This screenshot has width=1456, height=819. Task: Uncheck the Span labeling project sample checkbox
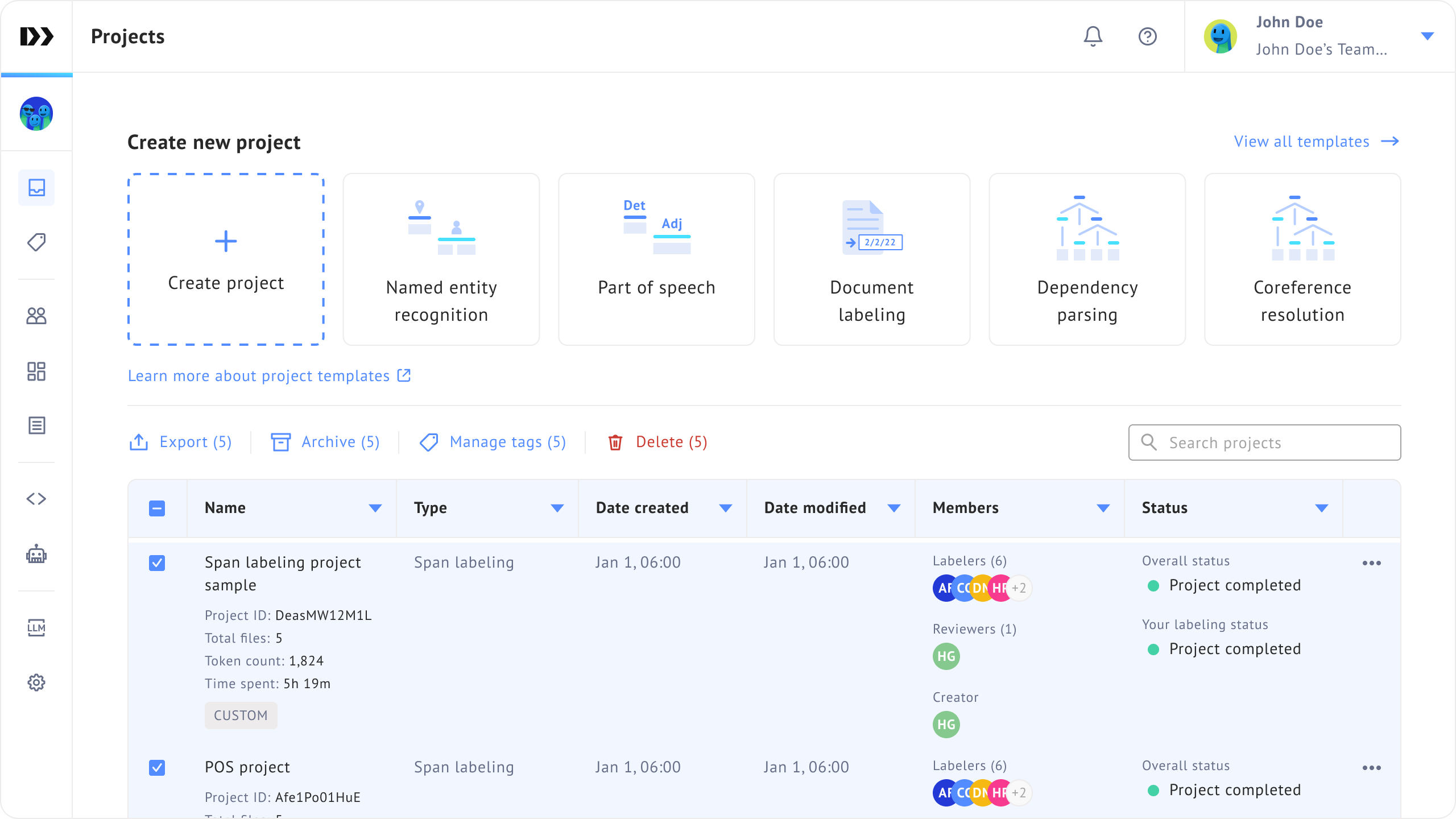pos(157,563)
